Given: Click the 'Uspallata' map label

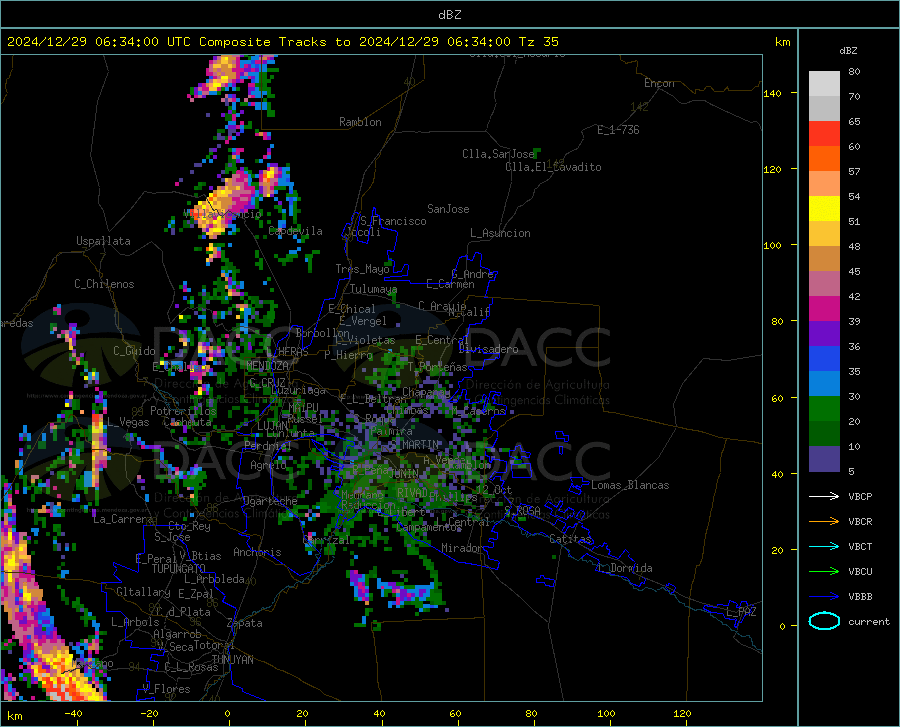Looking at the screenshot, I should coord(103,241).
